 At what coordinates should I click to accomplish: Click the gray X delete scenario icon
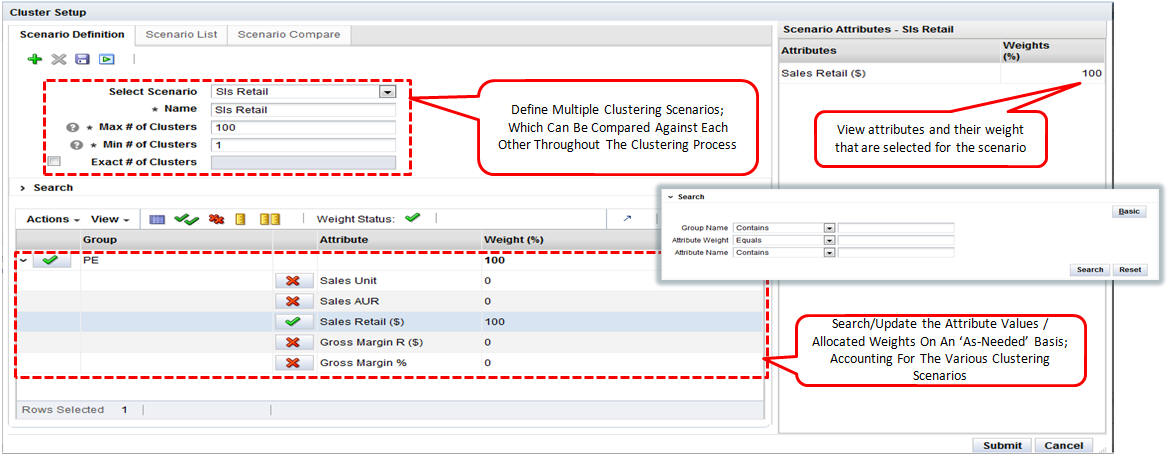pyautogui.click(x=59, y=59)
